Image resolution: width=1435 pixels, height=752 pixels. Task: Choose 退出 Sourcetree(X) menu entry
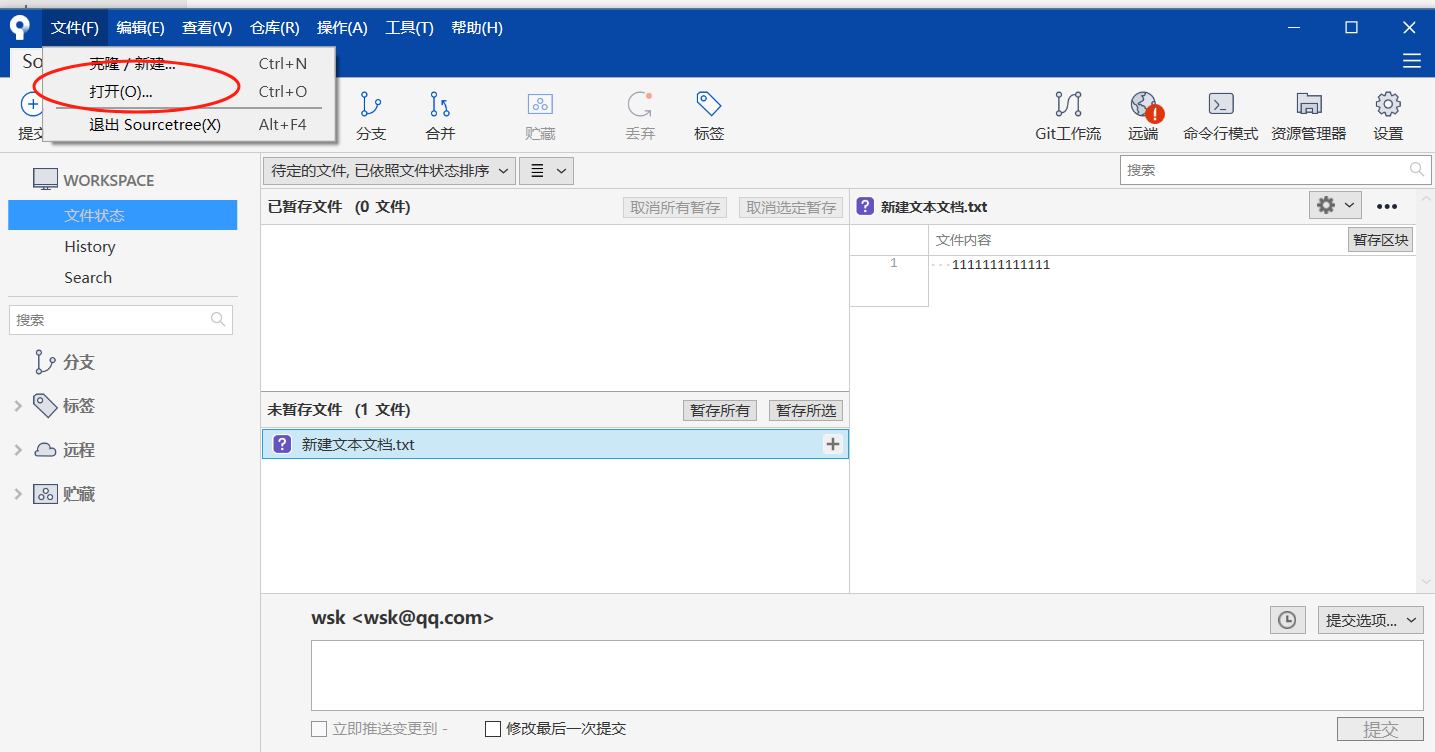coord(189,125)
